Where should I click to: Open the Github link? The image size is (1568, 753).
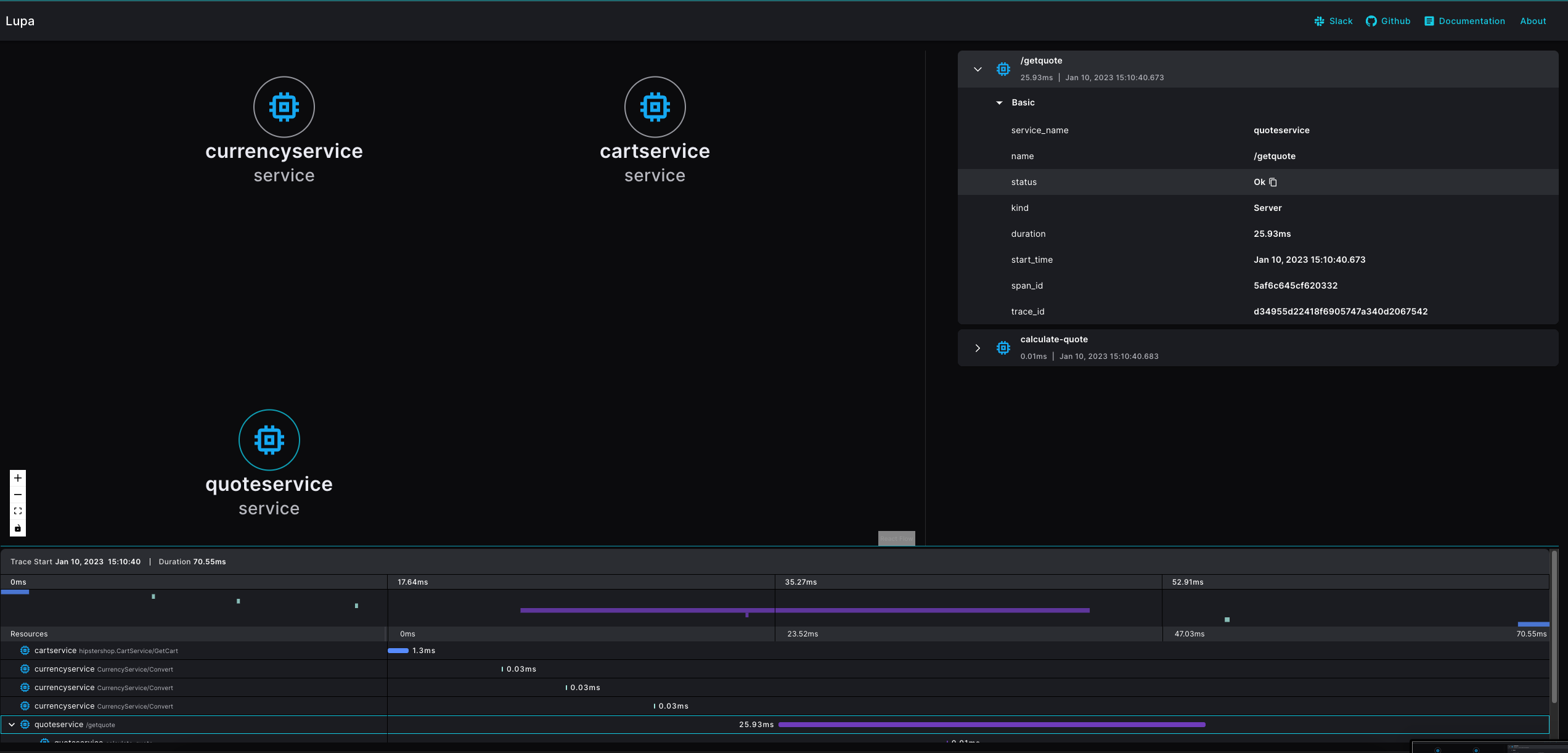1388,21
